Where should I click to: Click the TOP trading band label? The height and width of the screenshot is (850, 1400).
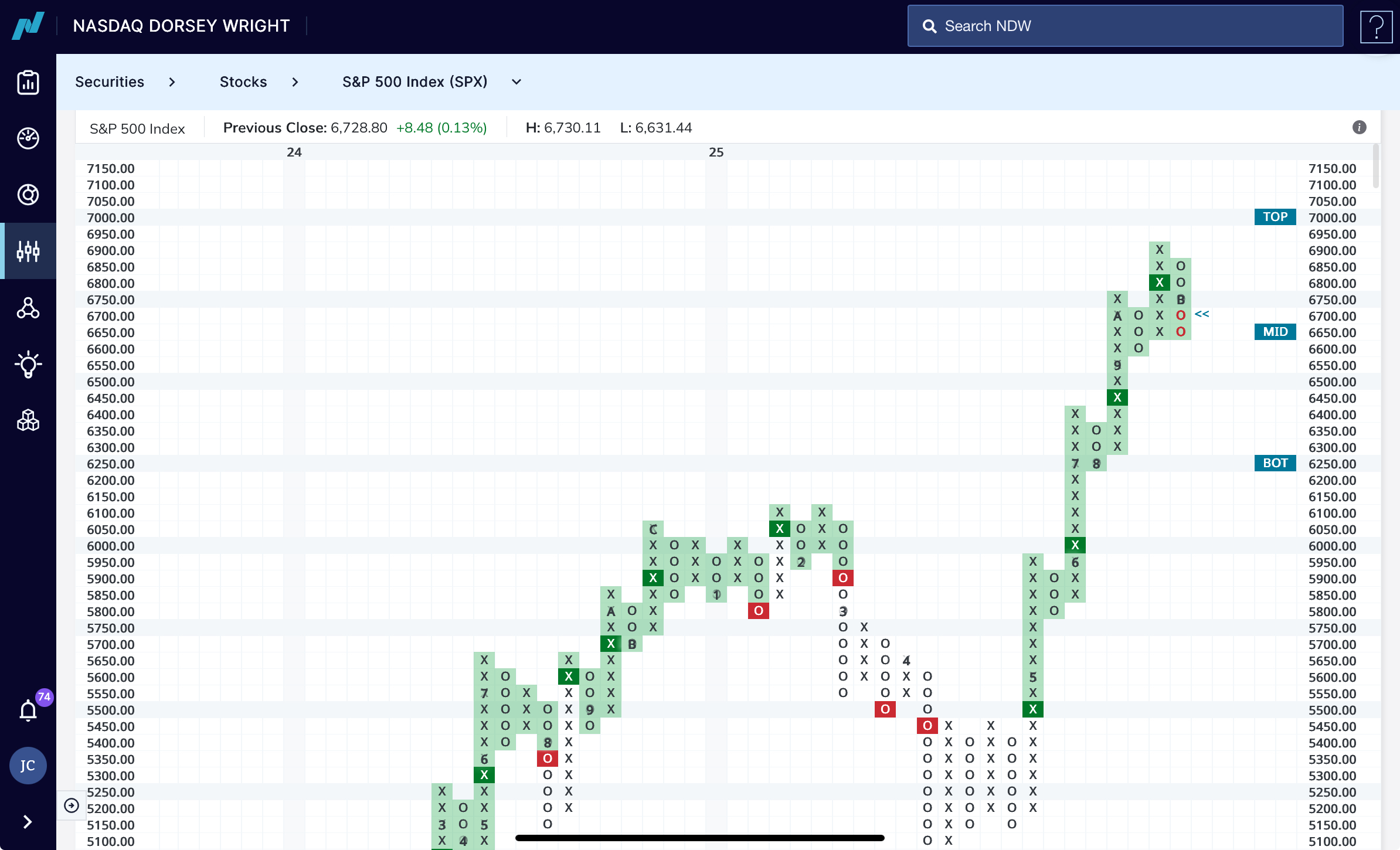pyautogui.click(x=1275, y=217)
